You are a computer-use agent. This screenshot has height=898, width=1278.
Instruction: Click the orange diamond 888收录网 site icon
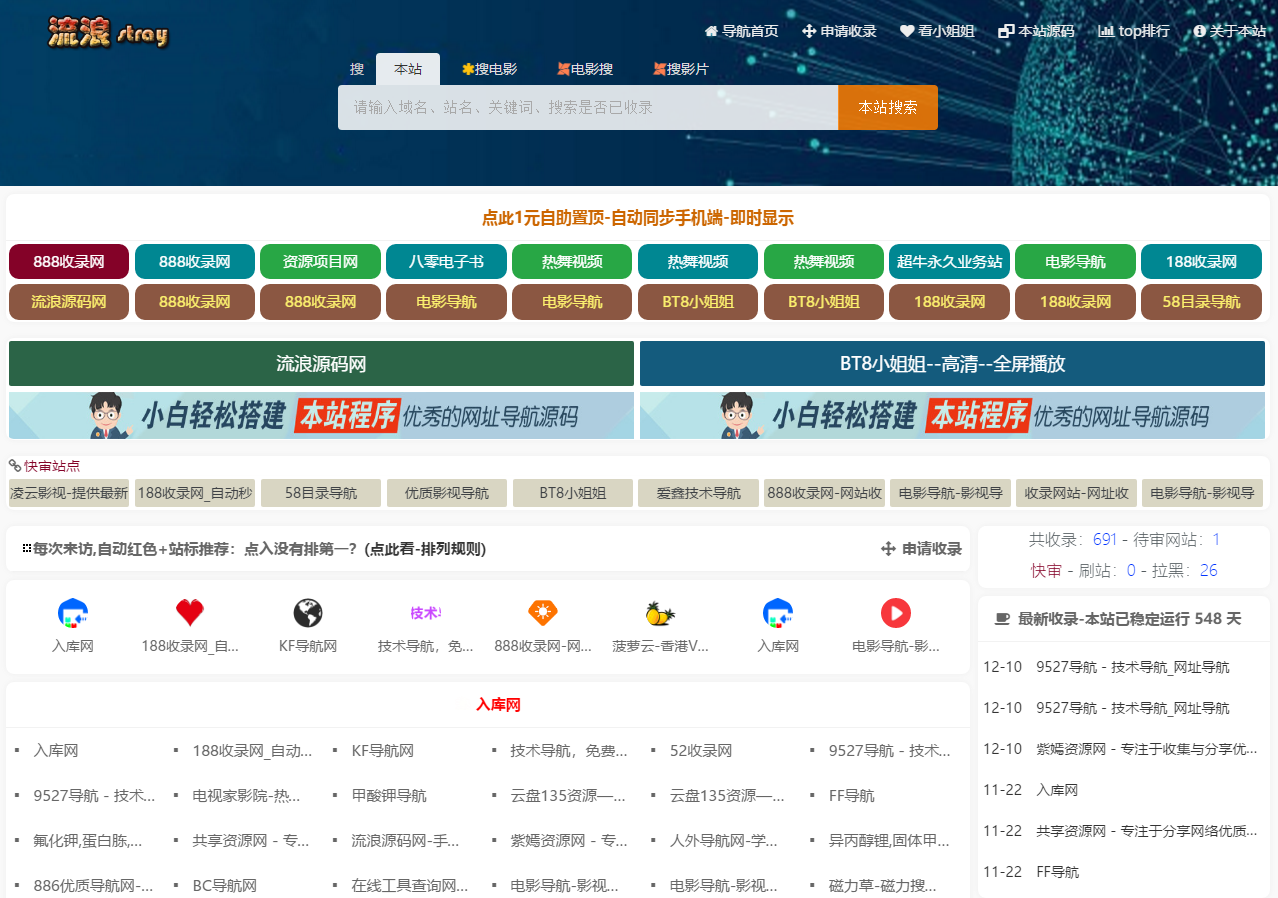pos(543,613)
